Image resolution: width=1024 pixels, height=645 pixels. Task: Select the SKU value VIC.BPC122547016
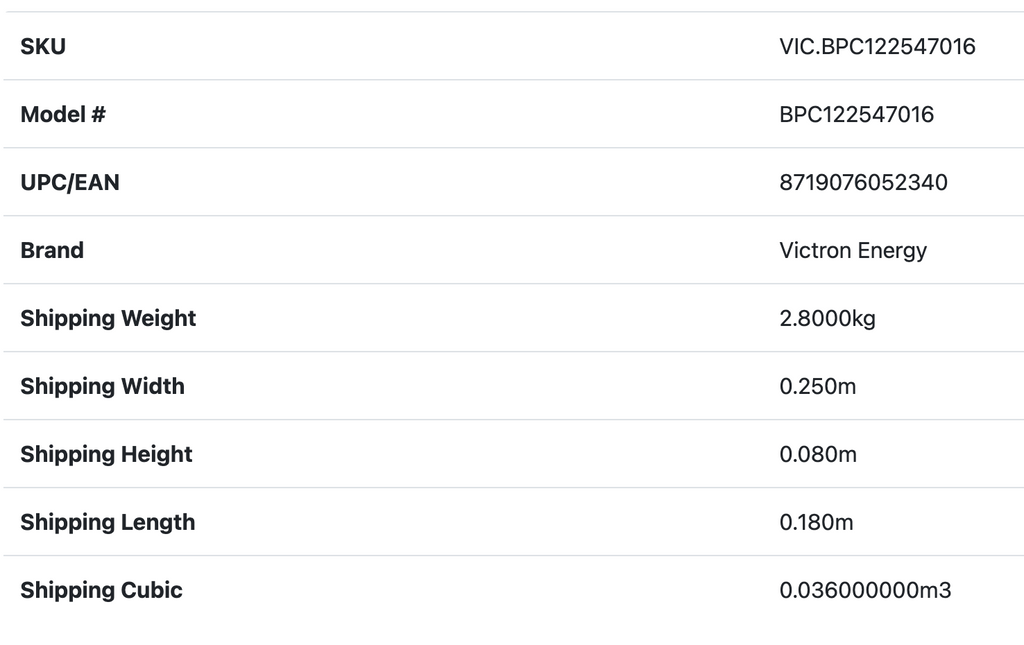(x=877, y=46)
